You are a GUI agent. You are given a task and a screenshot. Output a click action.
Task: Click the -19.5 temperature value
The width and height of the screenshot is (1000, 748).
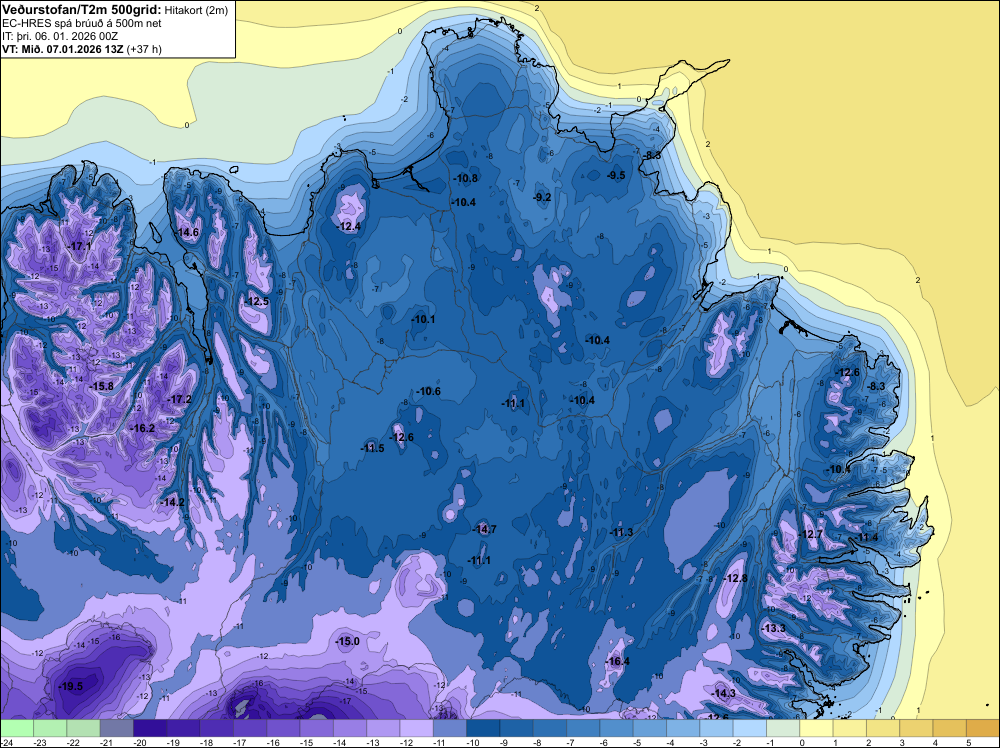[70, 686]
